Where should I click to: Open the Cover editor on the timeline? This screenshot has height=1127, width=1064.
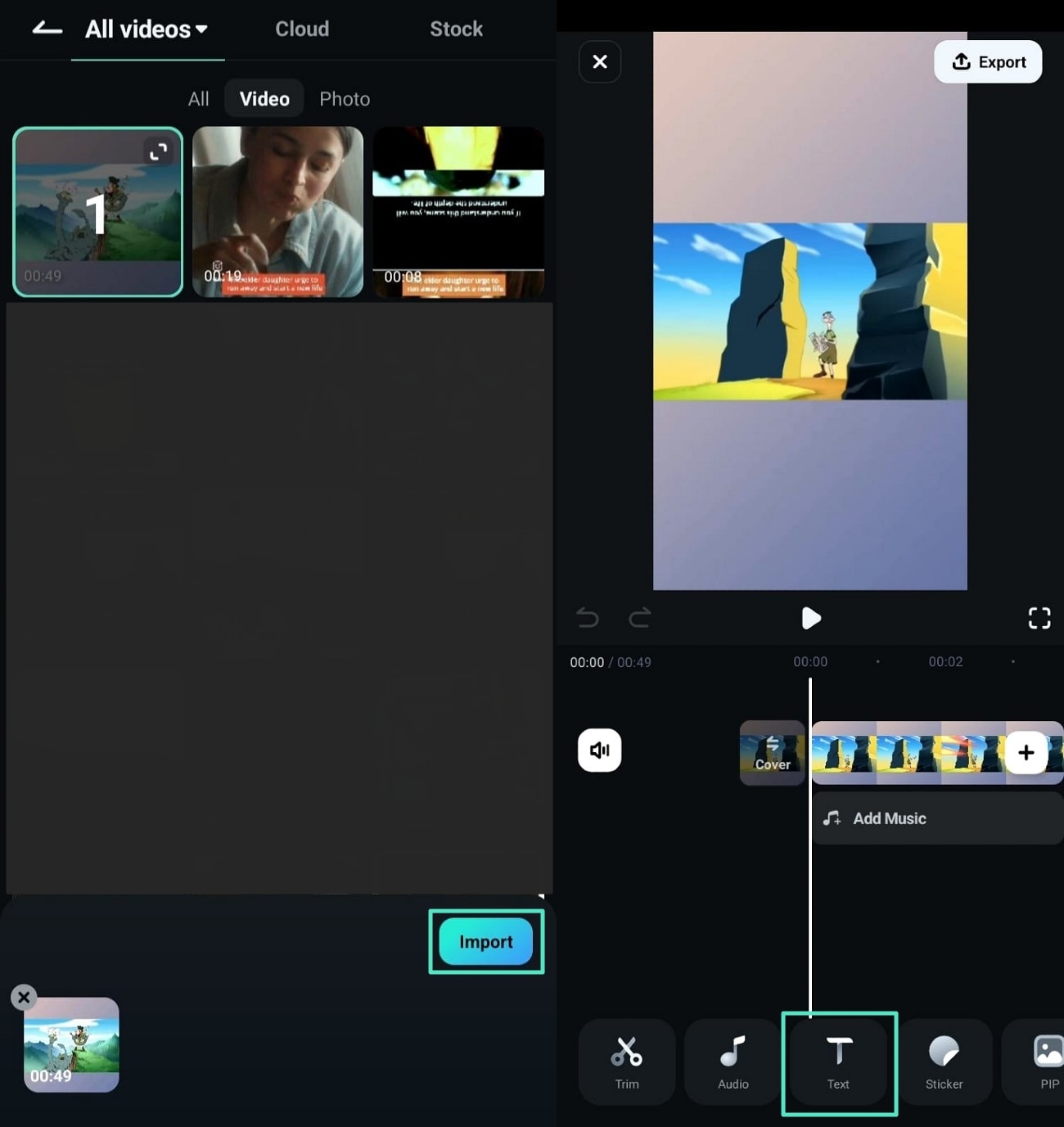pyautogui.click(x=773, y=753)
